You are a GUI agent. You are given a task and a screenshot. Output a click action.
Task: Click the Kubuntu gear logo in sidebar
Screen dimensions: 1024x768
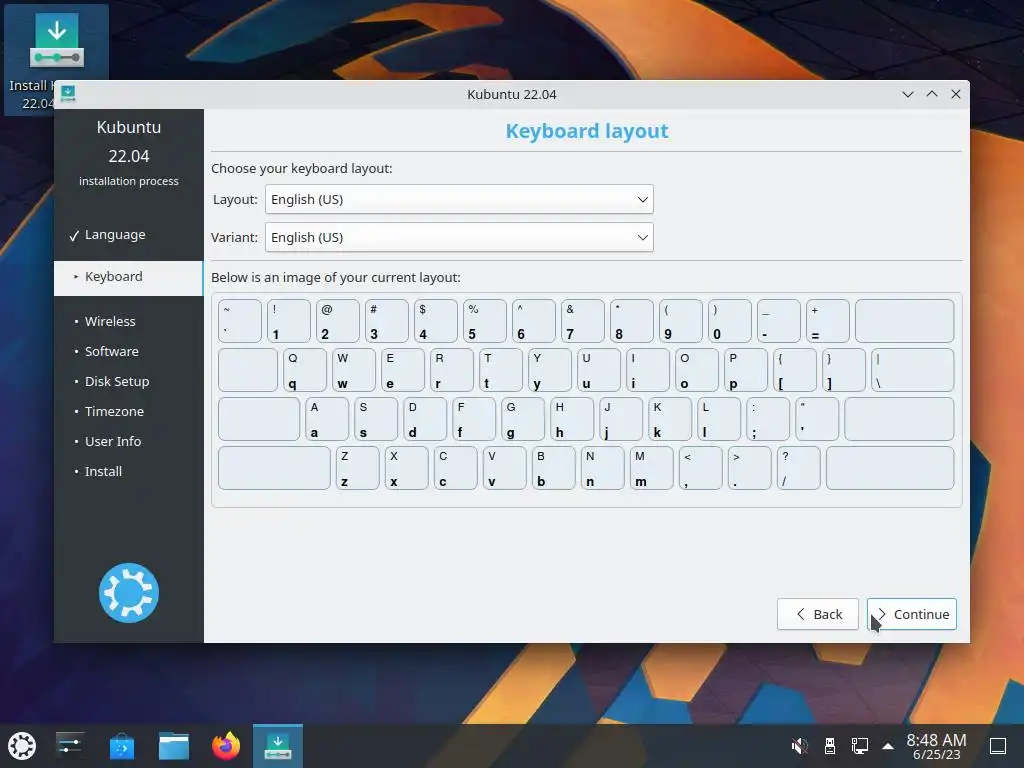pyautogui.click(x=129, y=593)
